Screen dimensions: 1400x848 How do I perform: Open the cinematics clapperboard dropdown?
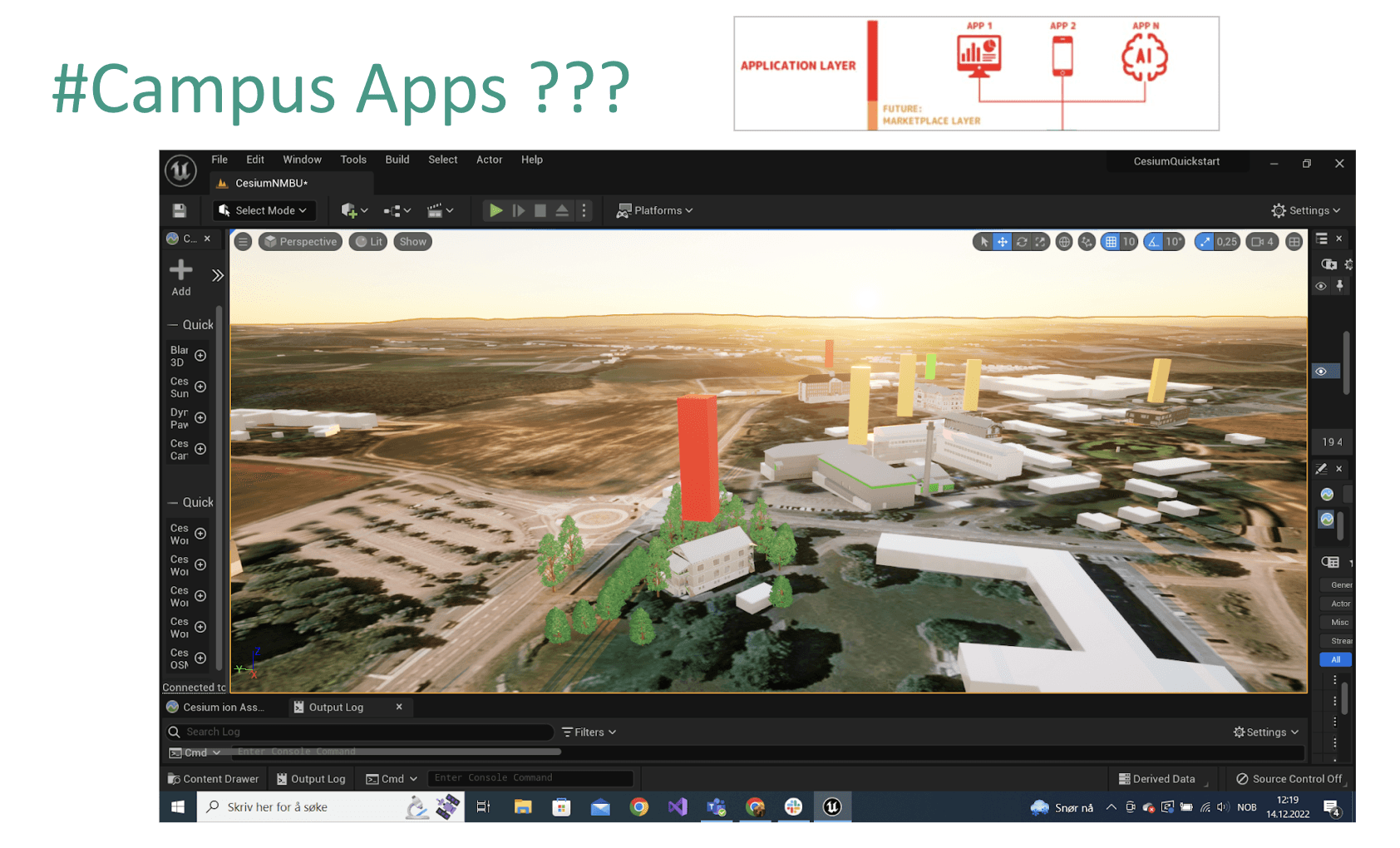[x=440, y=210]
